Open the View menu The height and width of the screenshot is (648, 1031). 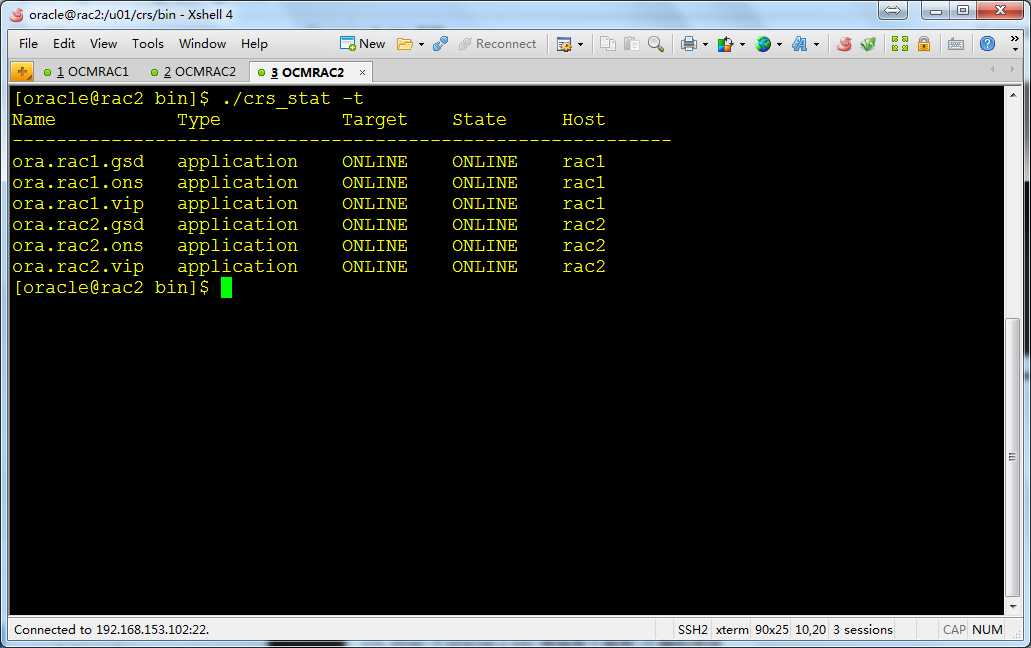103,43
